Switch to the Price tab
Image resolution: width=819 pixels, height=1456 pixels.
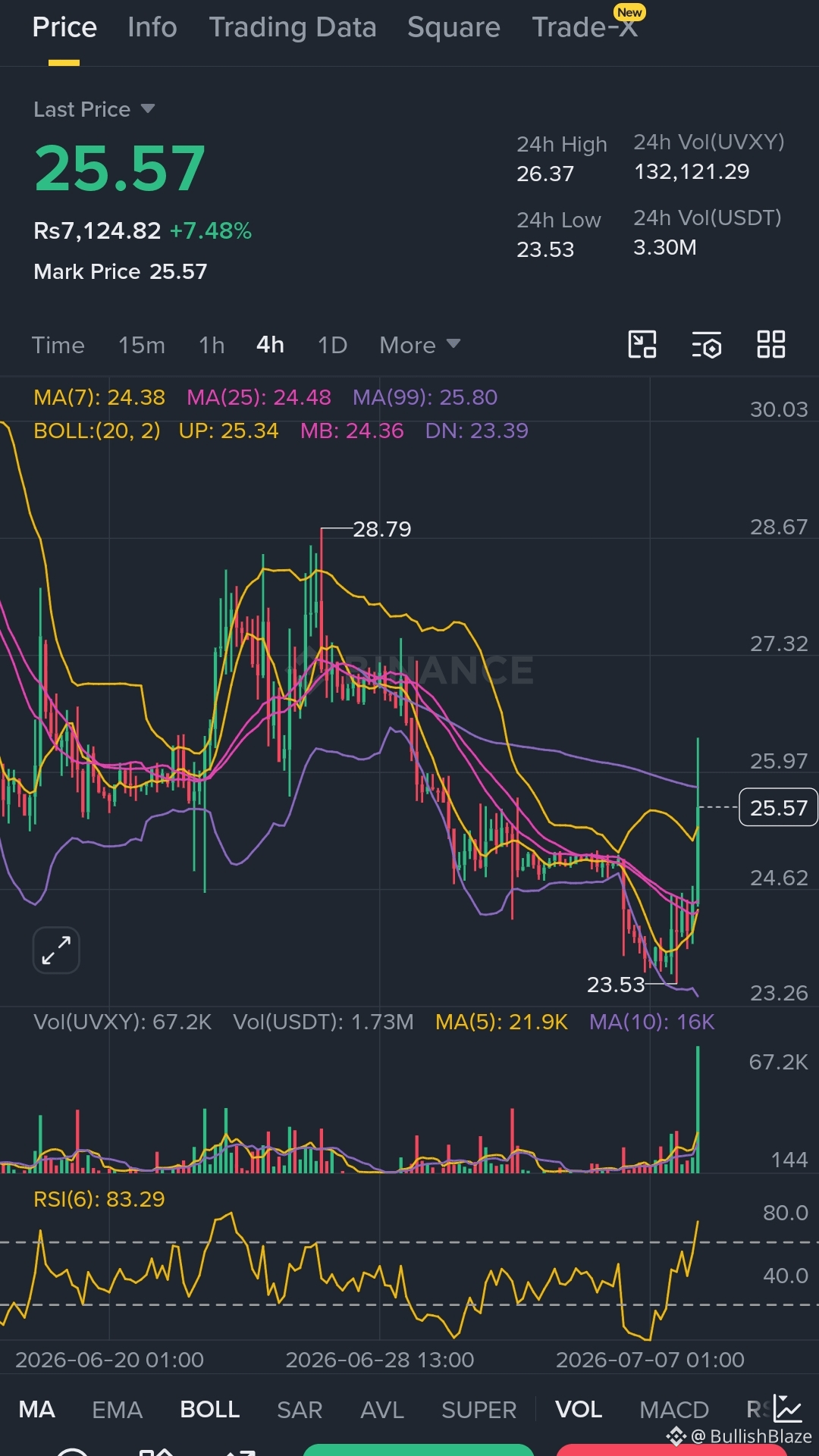(64, 27)
